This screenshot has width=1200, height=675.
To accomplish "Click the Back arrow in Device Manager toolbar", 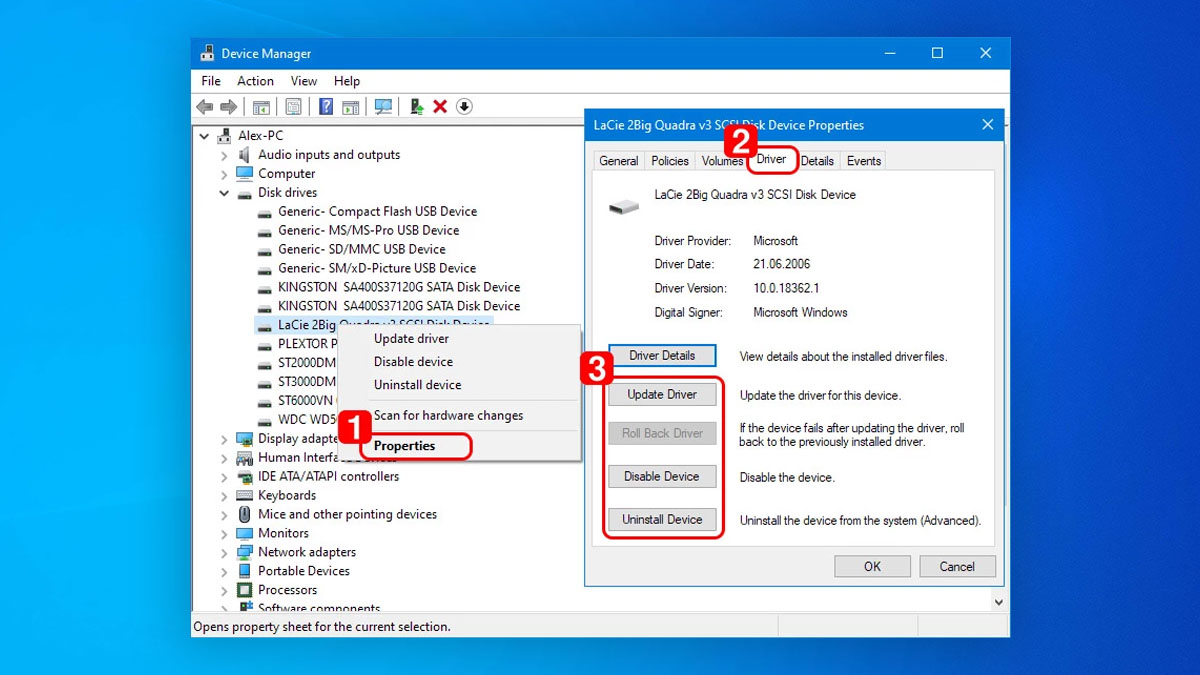I will click(205, 107).
